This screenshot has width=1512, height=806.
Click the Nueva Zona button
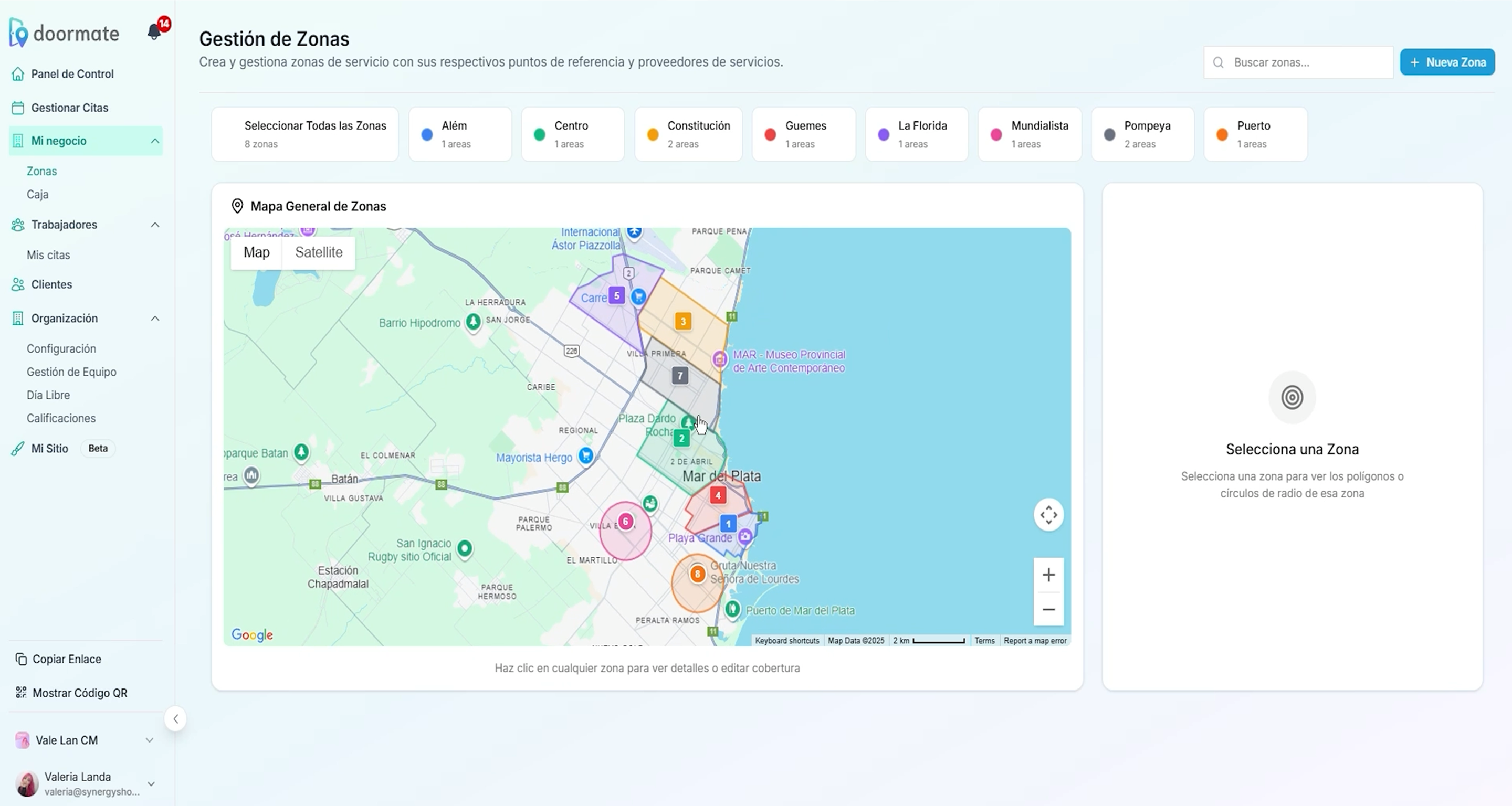click(1447, 62)
